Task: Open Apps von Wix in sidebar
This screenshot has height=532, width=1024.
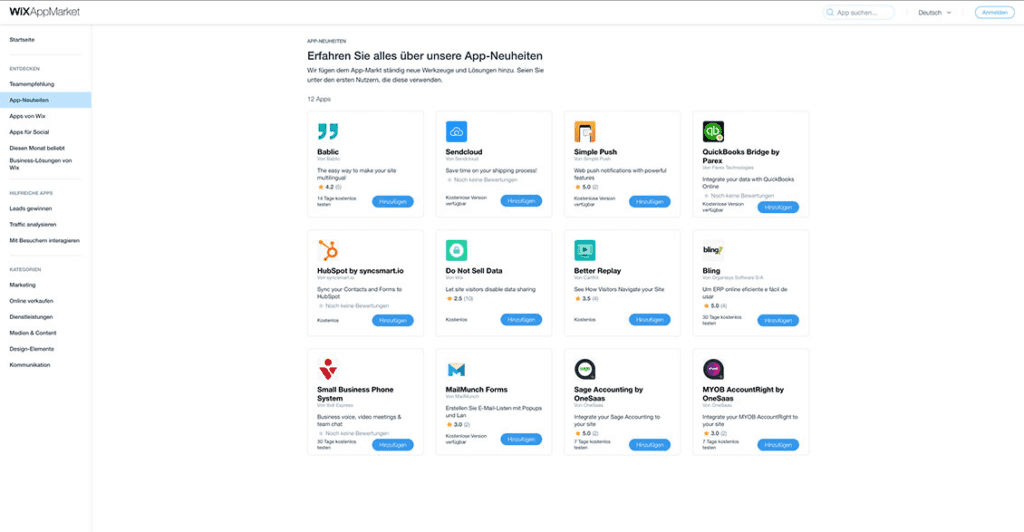Action: coord(27,116)
